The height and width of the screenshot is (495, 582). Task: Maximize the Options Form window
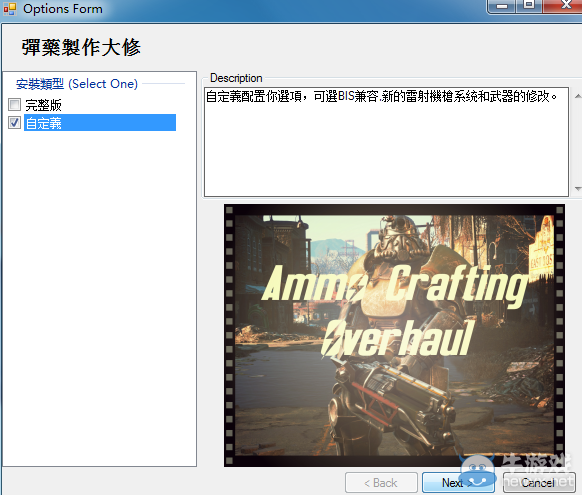(529, 6)
